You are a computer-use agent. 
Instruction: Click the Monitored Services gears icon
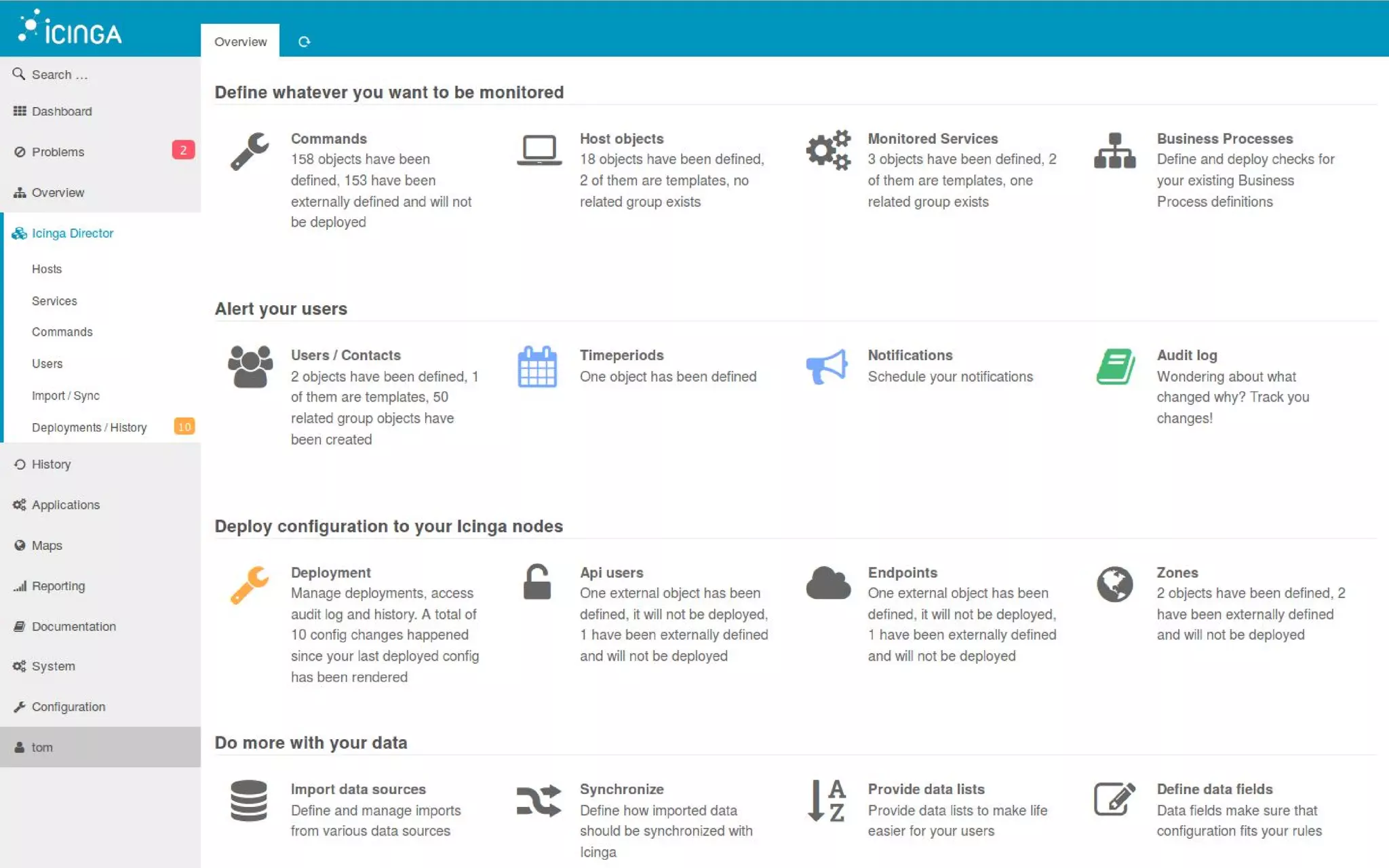(827, 150)
